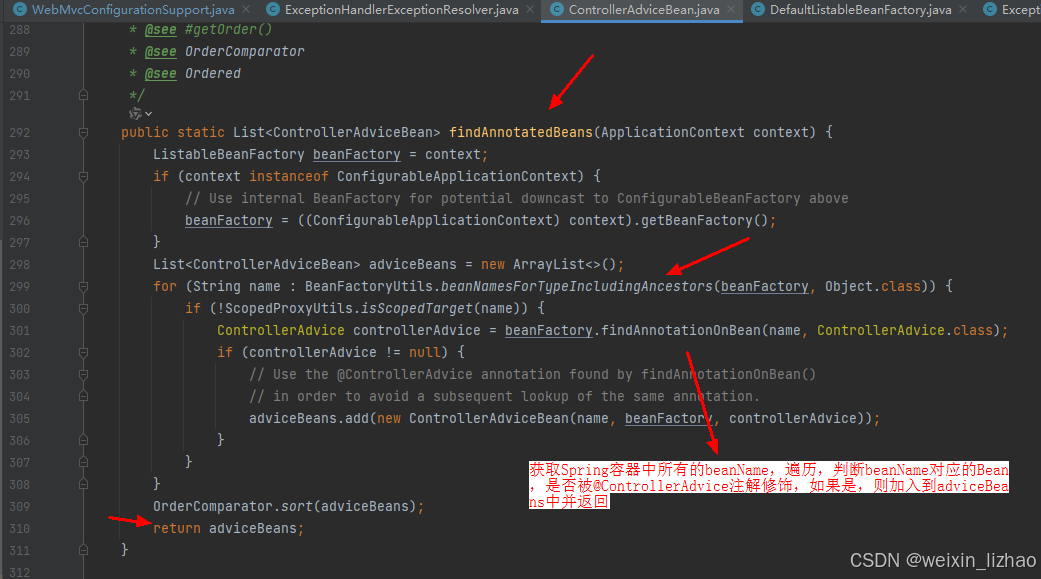Click 'controllerAdvice != null' condition
This screenshot has width=1041, height=579.
[345, 353]
